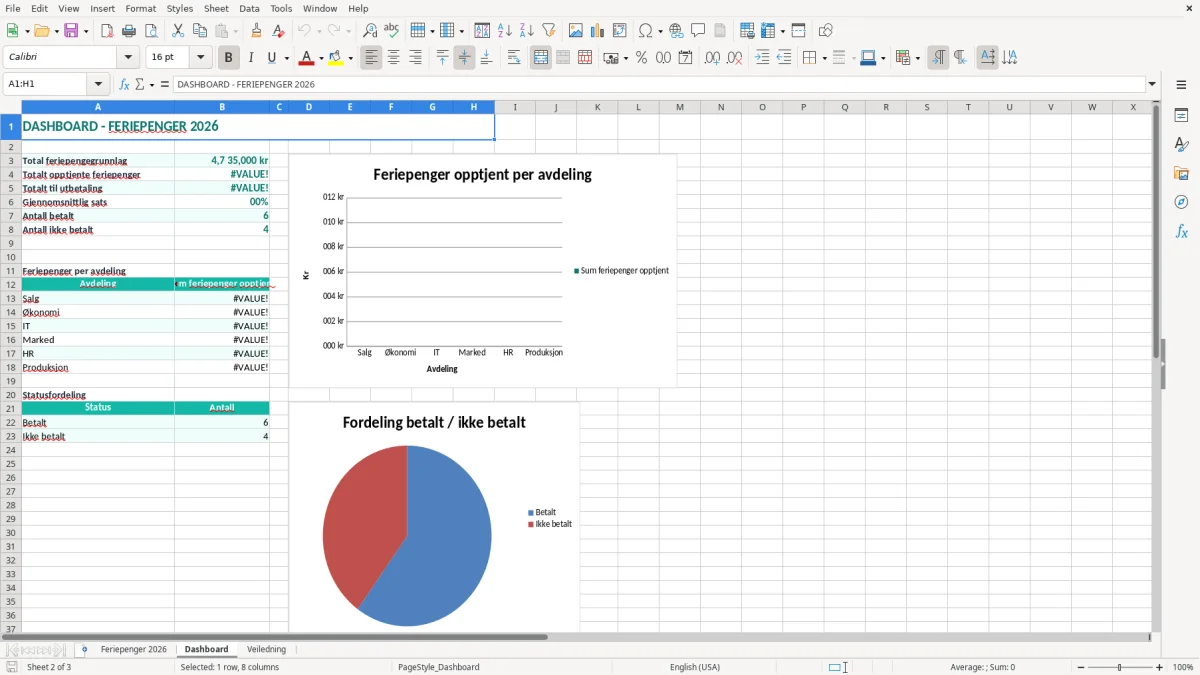Open the Name Box dropdown arrow
The image size is (1200, 675).
point(98,84)
